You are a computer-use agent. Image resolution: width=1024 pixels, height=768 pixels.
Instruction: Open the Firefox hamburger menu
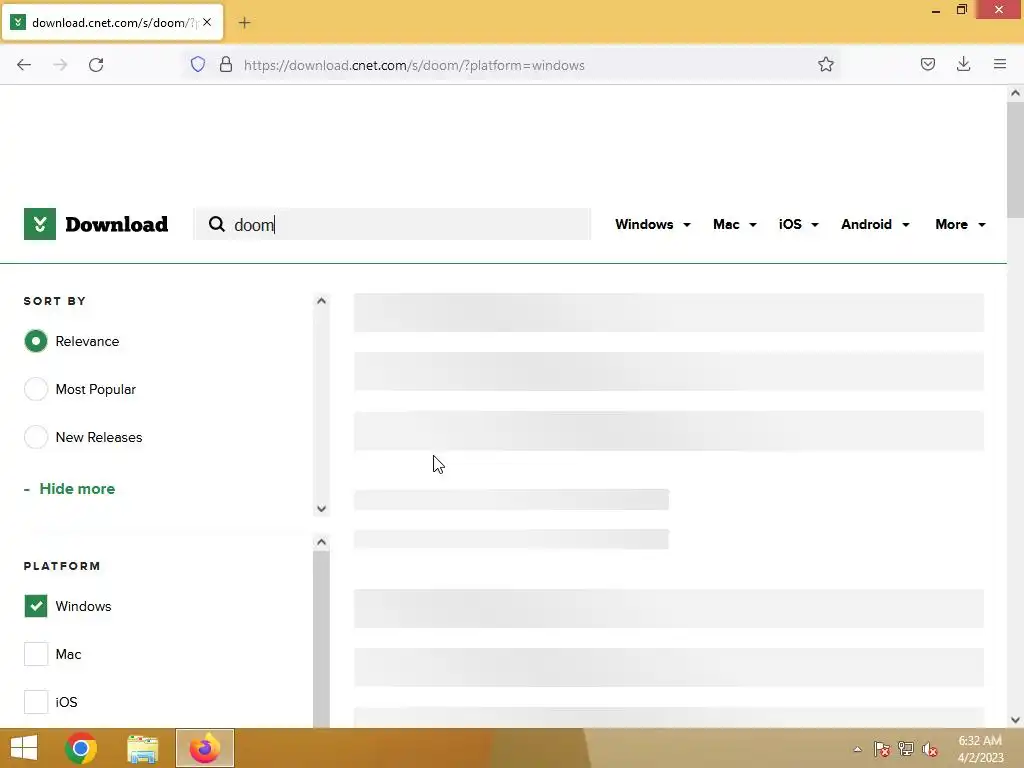click(x=1000, y=64)
